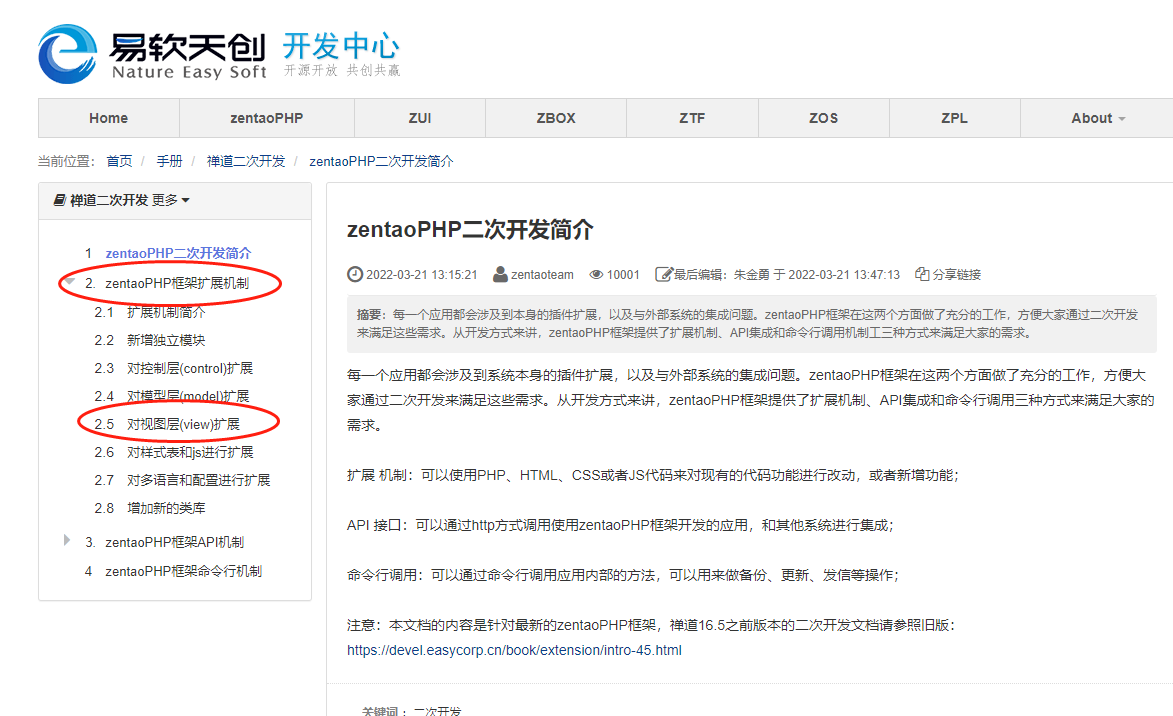
Task: Open section 2.4 对模型层(model)扩展
Action: 188,396
